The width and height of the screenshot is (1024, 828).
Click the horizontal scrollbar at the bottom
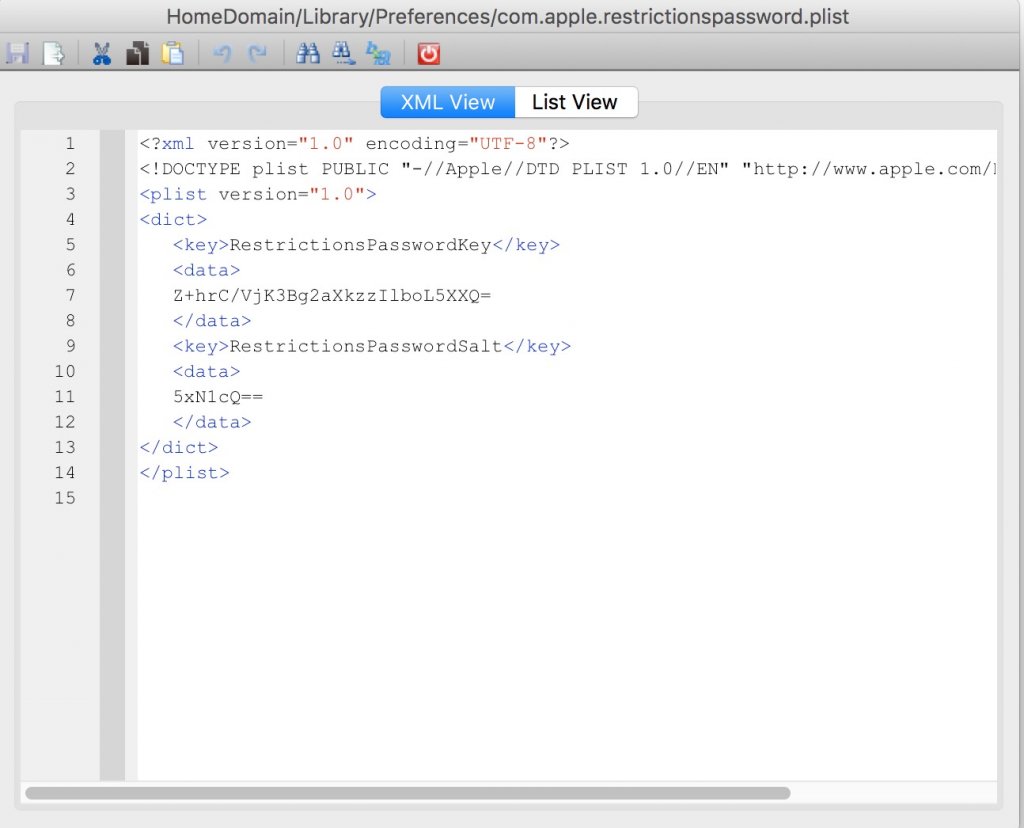(x=410, y=793)
